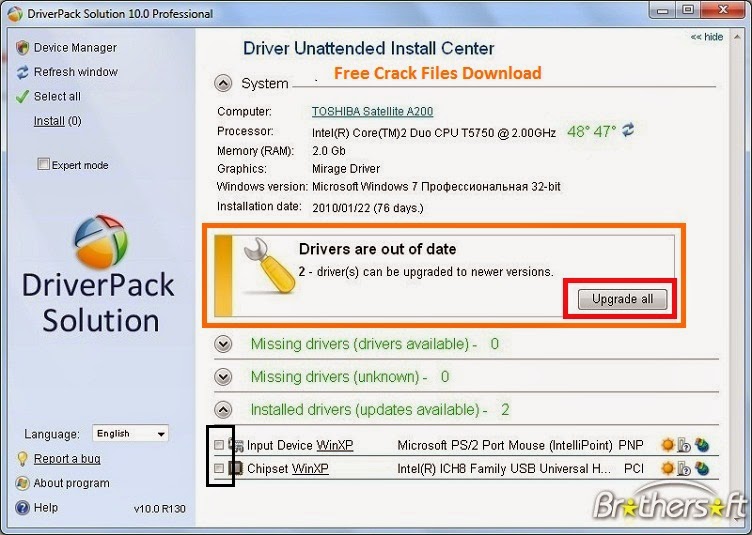Viewport: 752px width, 535px height.
Task: Click the PNP label in Input Device row
Action: tap(631, 445)
